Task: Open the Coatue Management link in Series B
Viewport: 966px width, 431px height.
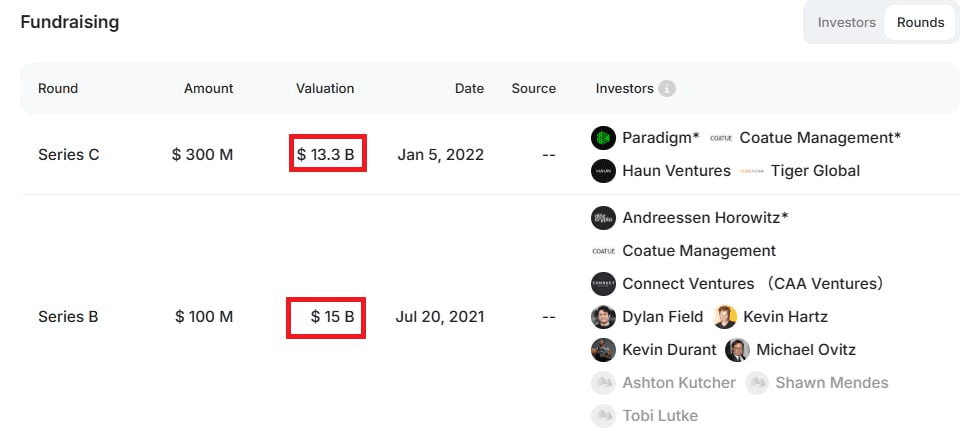Action: [x=699, y=251]
